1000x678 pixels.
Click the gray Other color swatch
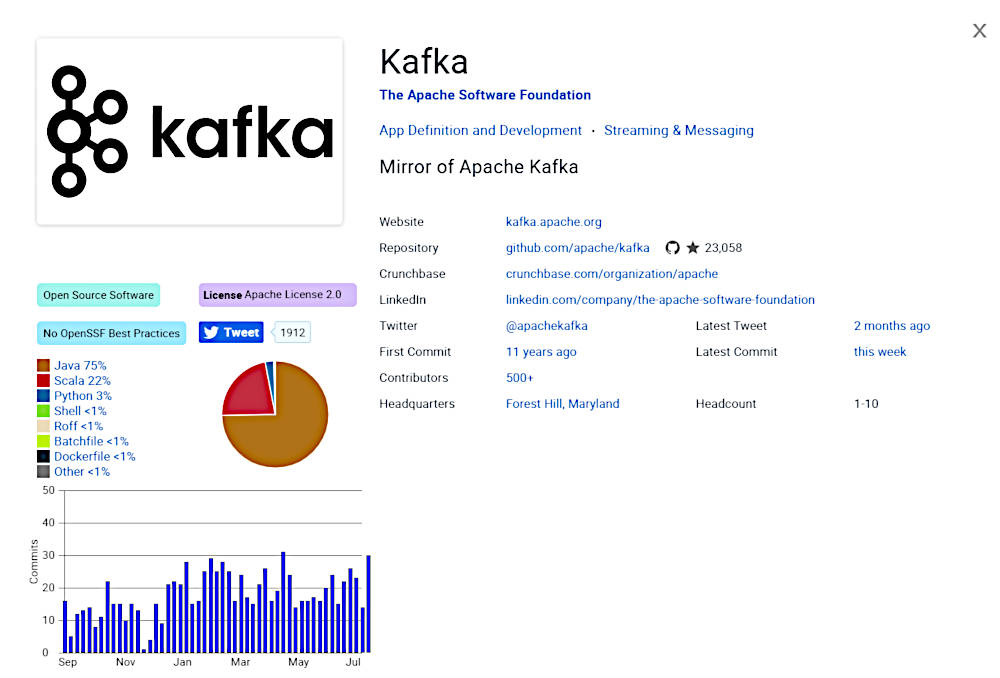(x=43, y=472)
